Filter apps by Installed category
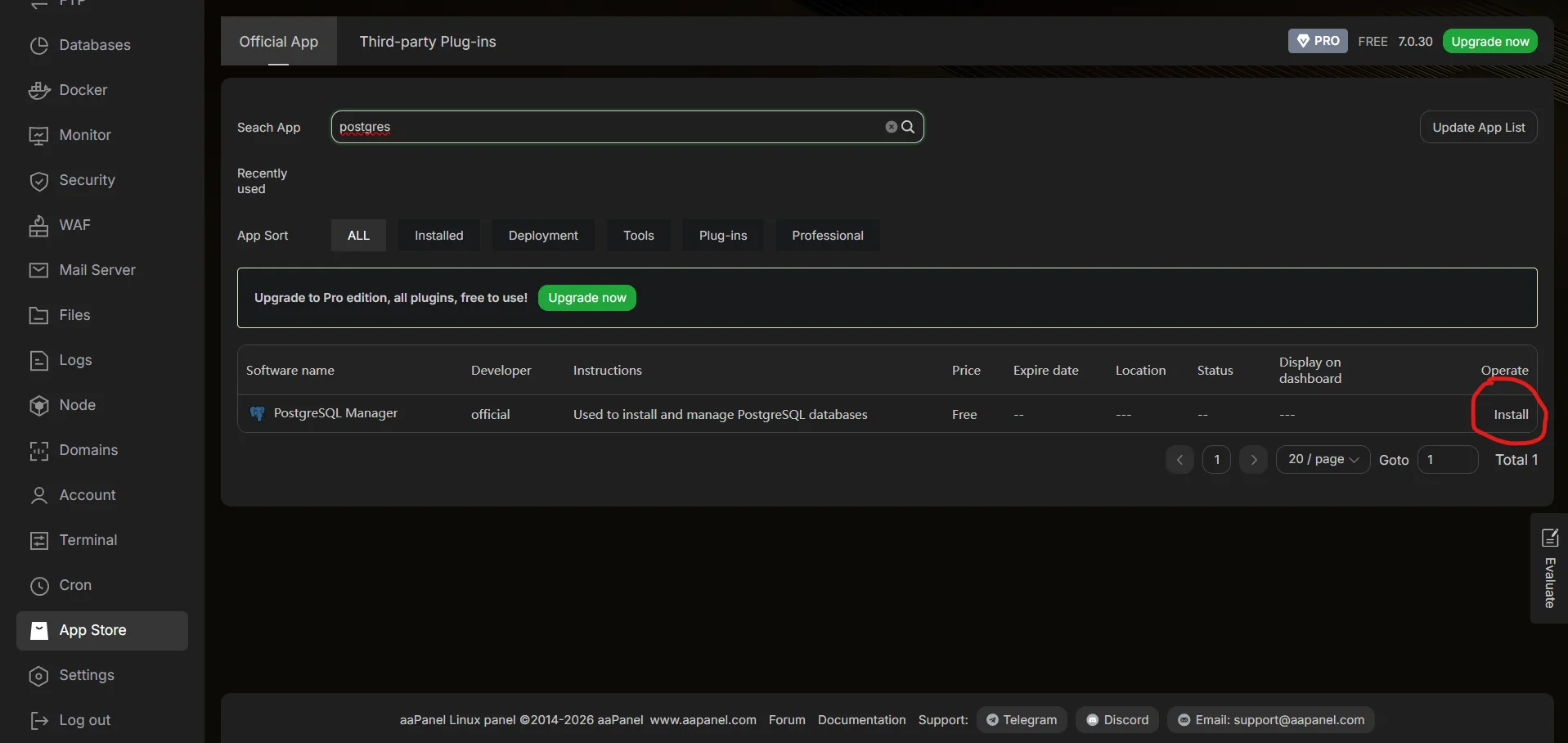 (438, 236)
